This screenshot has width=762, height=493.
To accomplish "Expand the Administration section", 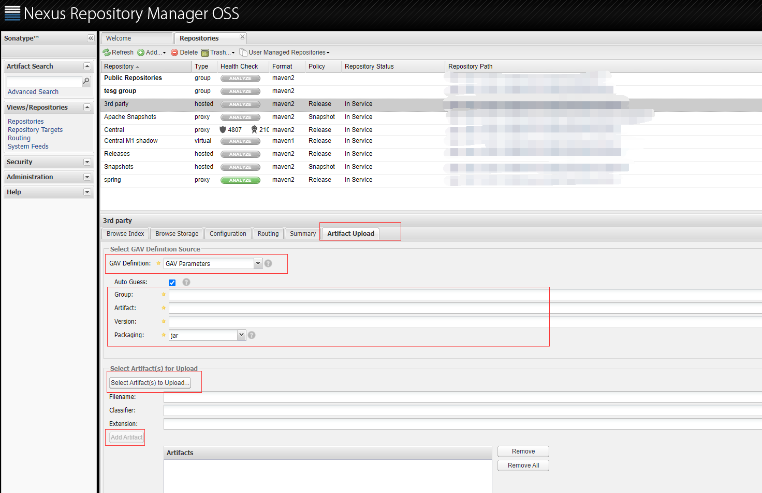I will (x=87, y=177).
